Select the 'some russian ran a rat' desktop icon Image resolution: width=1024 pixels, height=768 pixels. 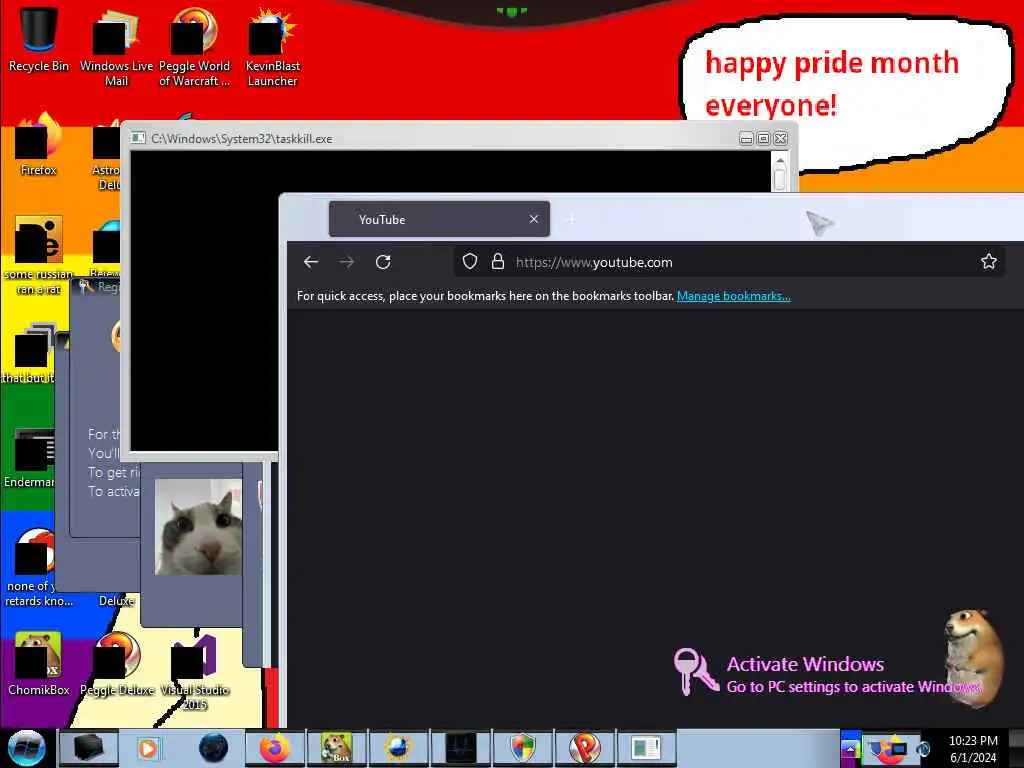click(x=38, y=256)
